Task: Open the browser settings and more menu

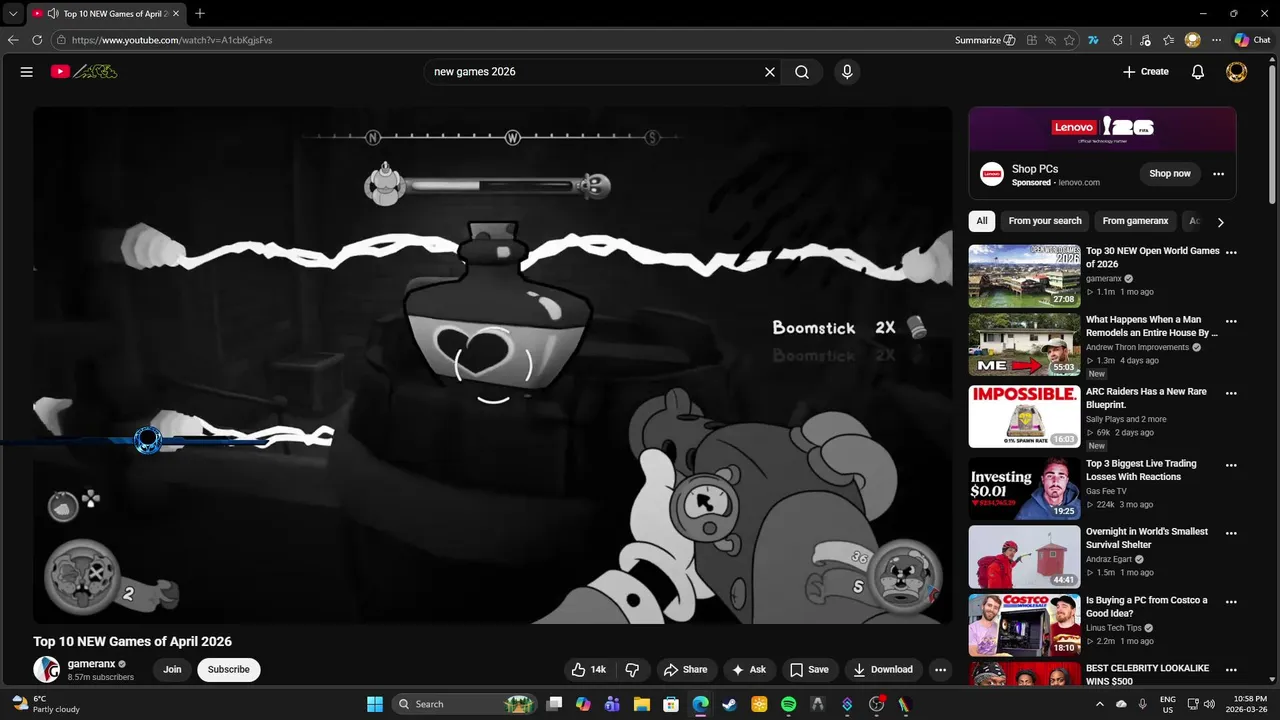Action: pyautogui.click(x=1216, y=40)
